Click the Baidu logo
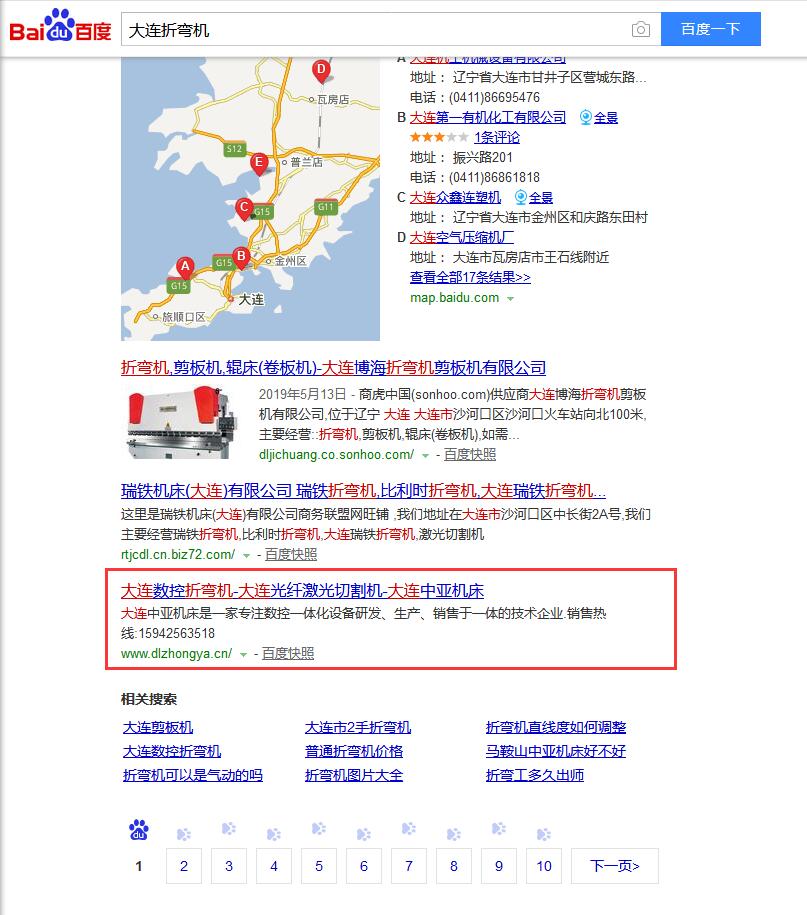Screen dimensions: 807x915 60,26
